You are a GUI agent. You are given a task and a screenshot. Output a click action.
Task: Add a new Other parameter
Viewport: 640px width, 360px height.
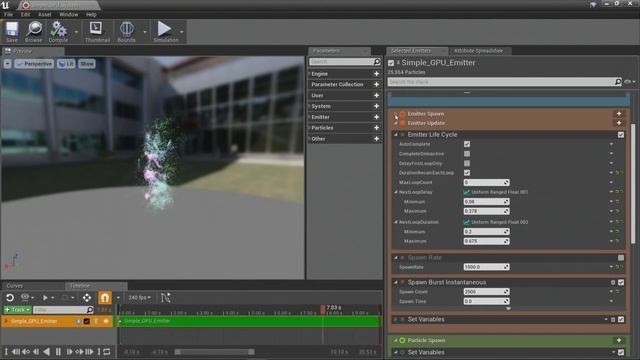click(x=376, y=139)
